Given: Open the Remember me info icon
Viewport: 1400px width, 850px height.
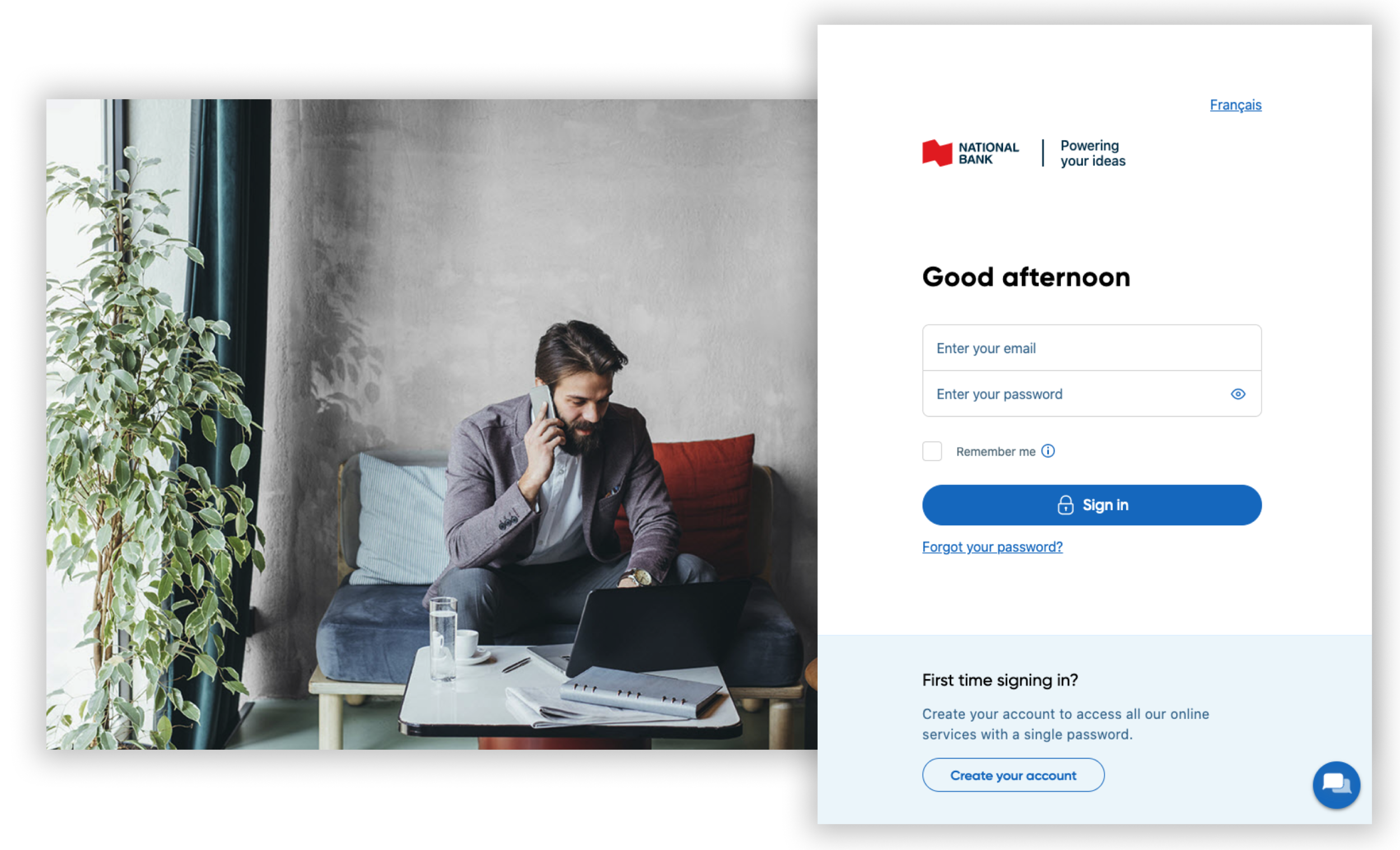Looking at the screenshot, I should tap(1048, 451).
